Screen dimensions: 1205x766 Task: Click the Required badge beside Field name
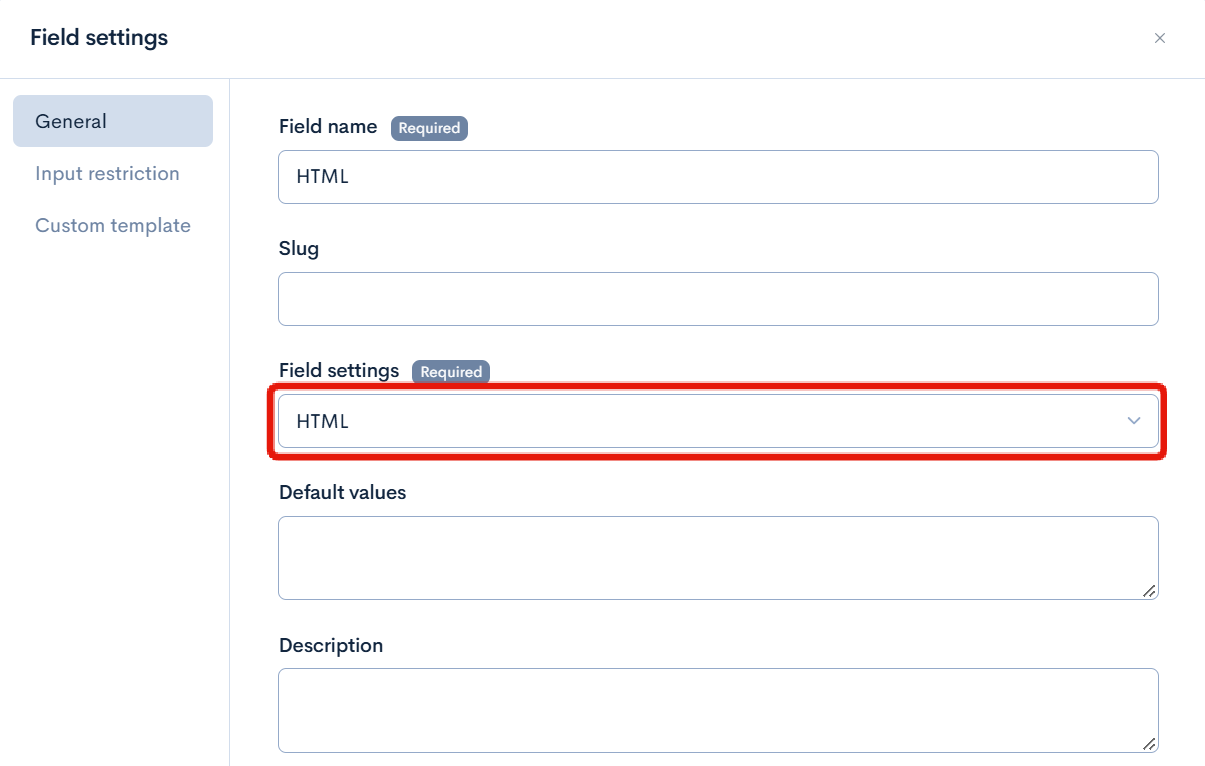point(429,128)
